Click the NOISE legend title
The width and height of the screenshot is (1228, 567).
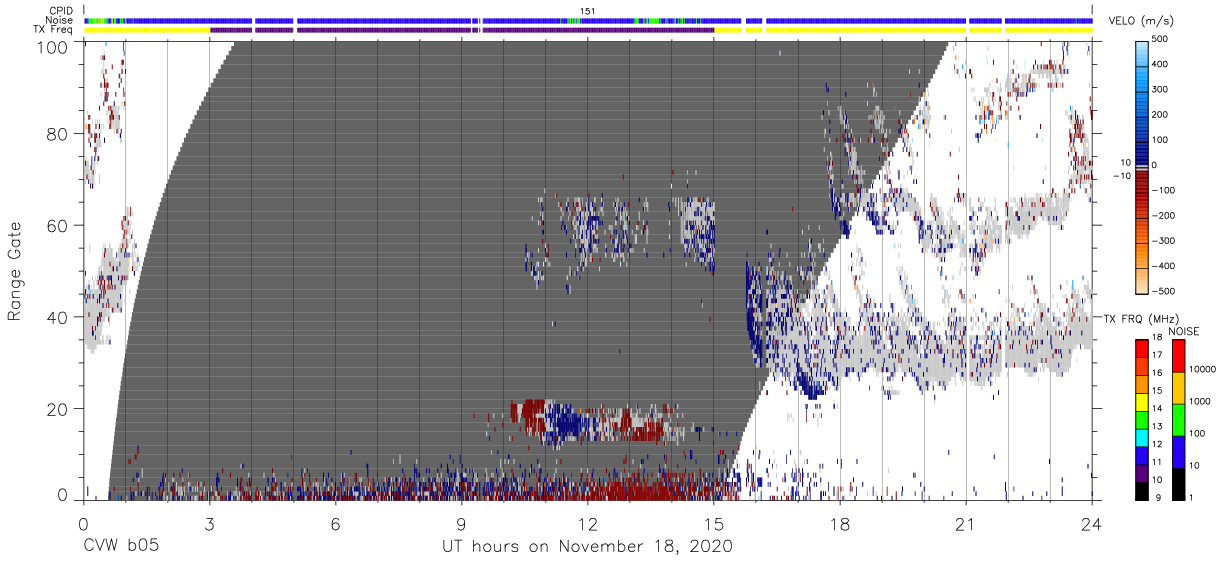point(1183,331)
